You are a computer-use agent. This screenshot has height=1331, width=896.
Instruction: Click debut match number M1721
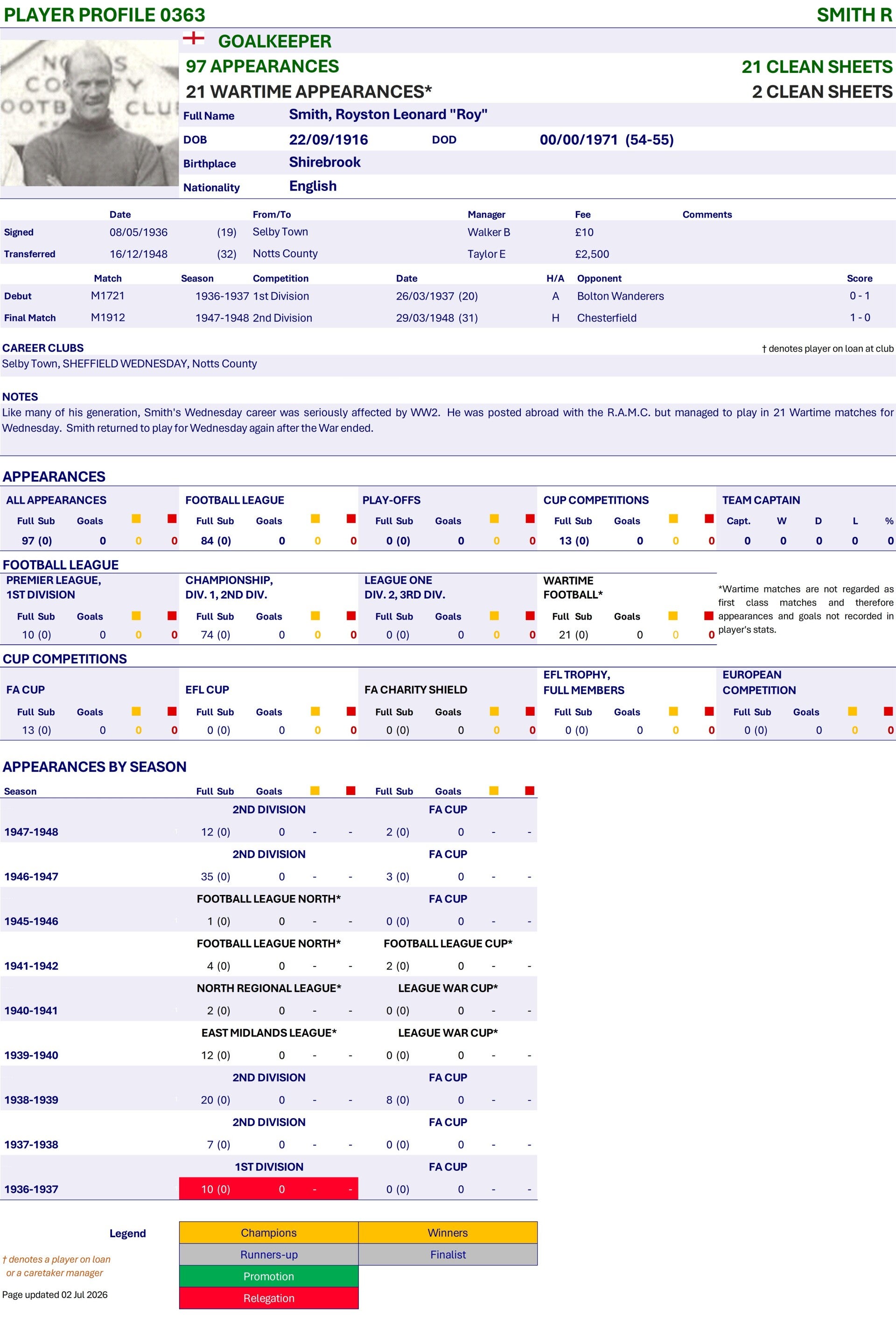click(107, 296)
